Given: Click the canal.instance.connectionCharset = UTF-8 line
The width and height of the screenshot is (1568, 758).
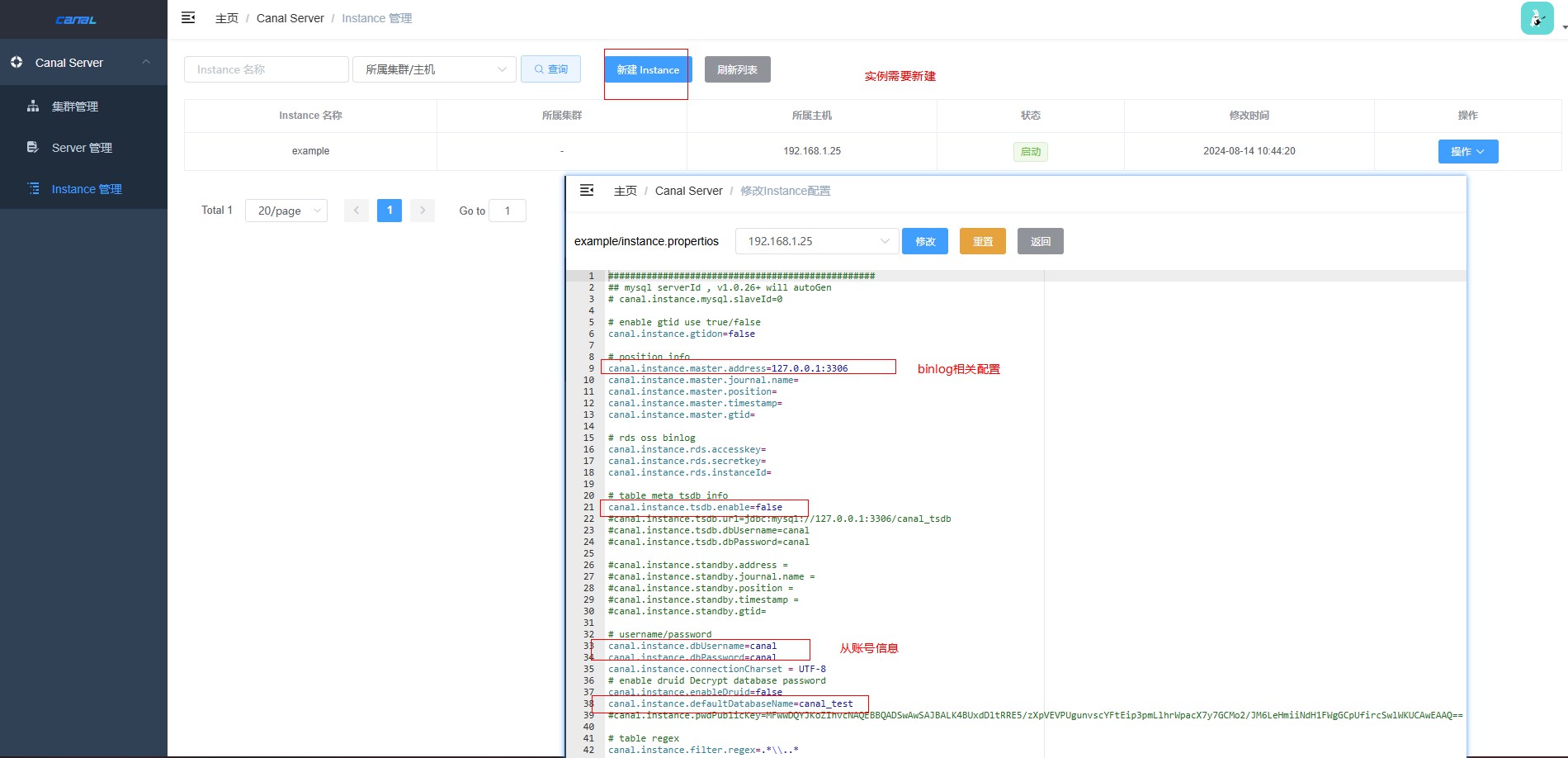Looking at the screenshot, I should (717, 669).
